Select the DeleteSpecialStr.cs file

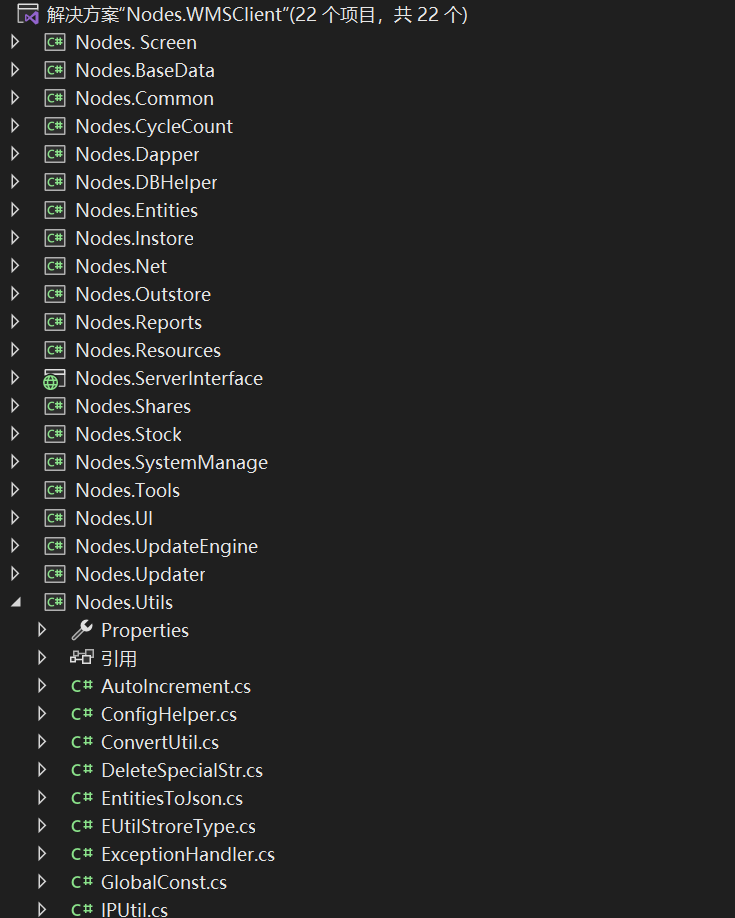tap(182, 770)
